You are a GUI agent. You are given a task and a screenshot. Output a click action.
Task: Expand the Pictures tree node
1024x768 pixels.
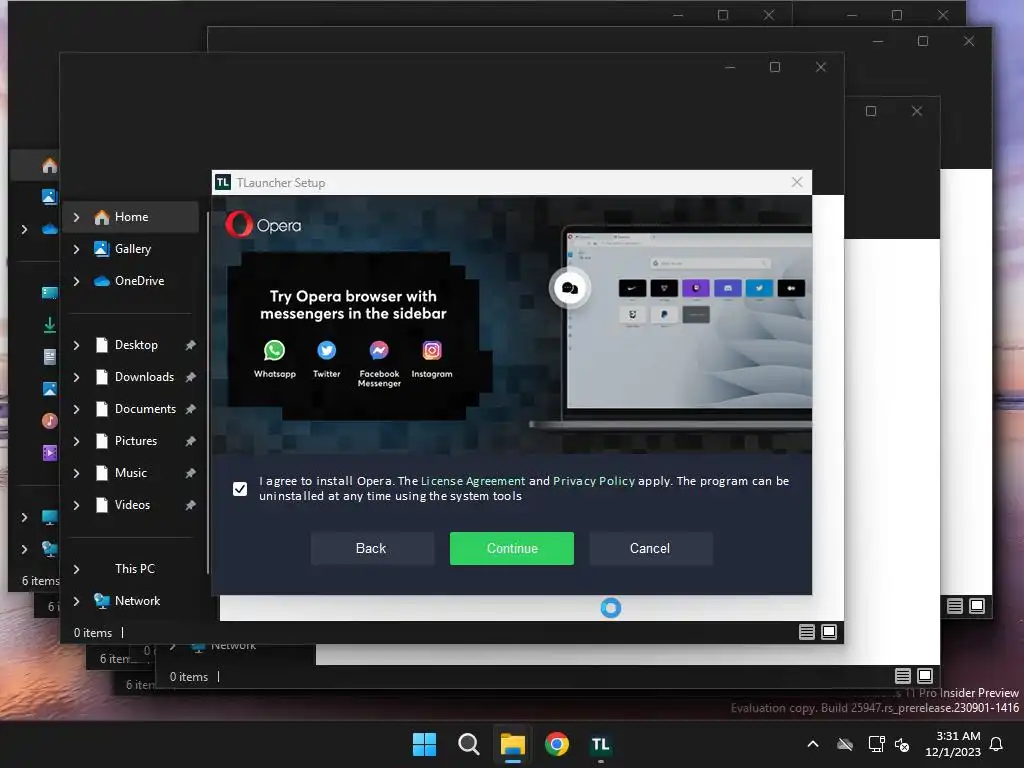(76, 441)
